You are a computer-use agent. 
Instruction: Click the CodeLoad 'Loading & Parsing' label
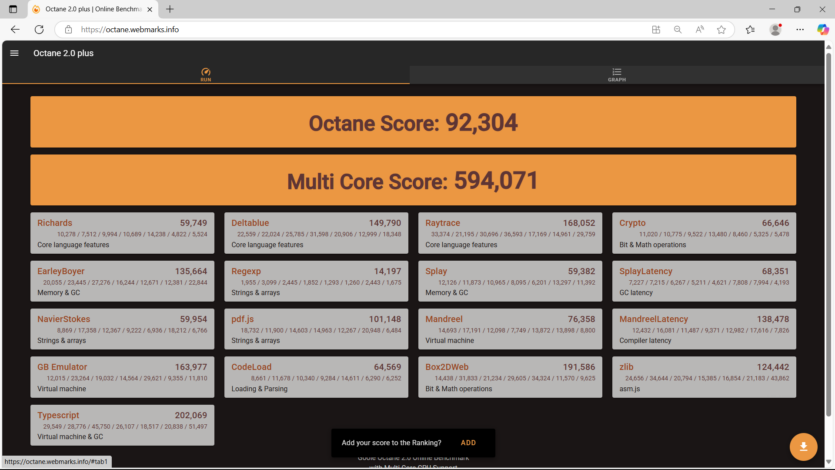259,389
